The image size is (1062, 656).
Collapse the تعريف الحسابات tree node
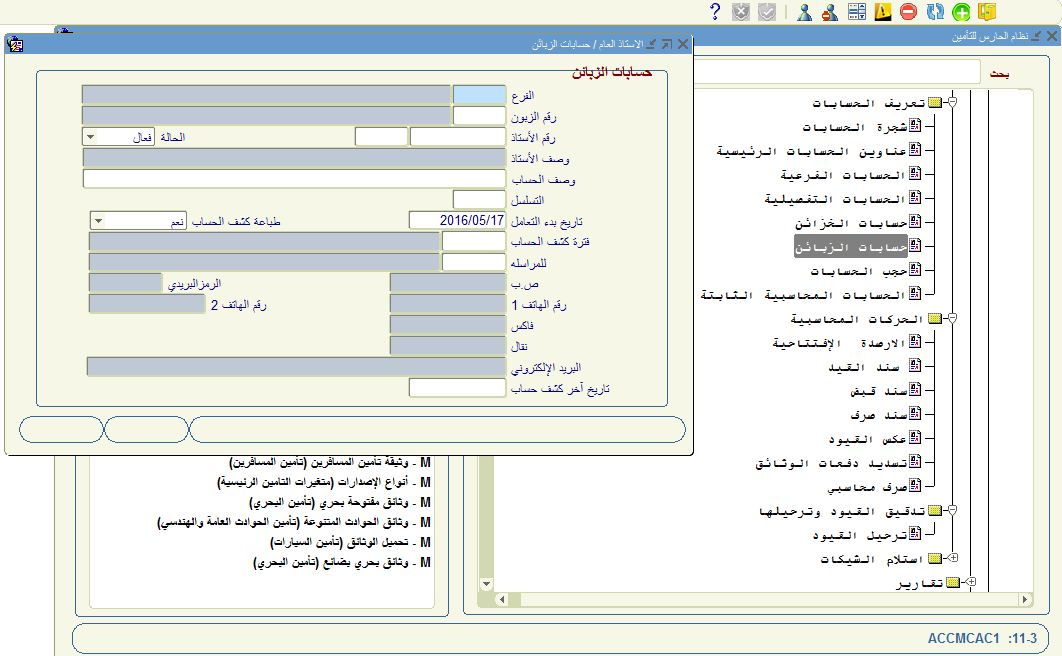[953, 103]
